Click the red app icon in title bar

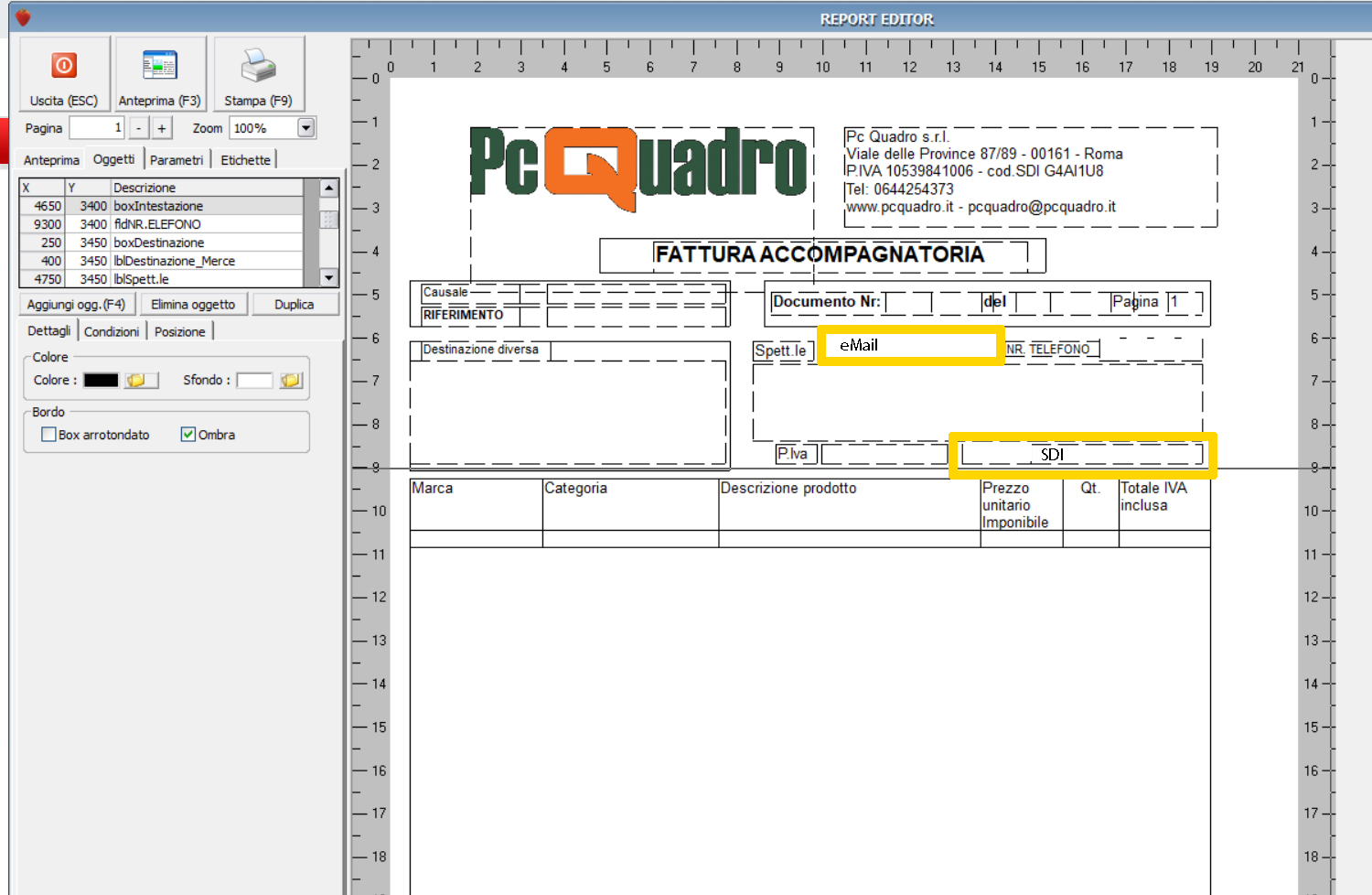coord(23,17)
